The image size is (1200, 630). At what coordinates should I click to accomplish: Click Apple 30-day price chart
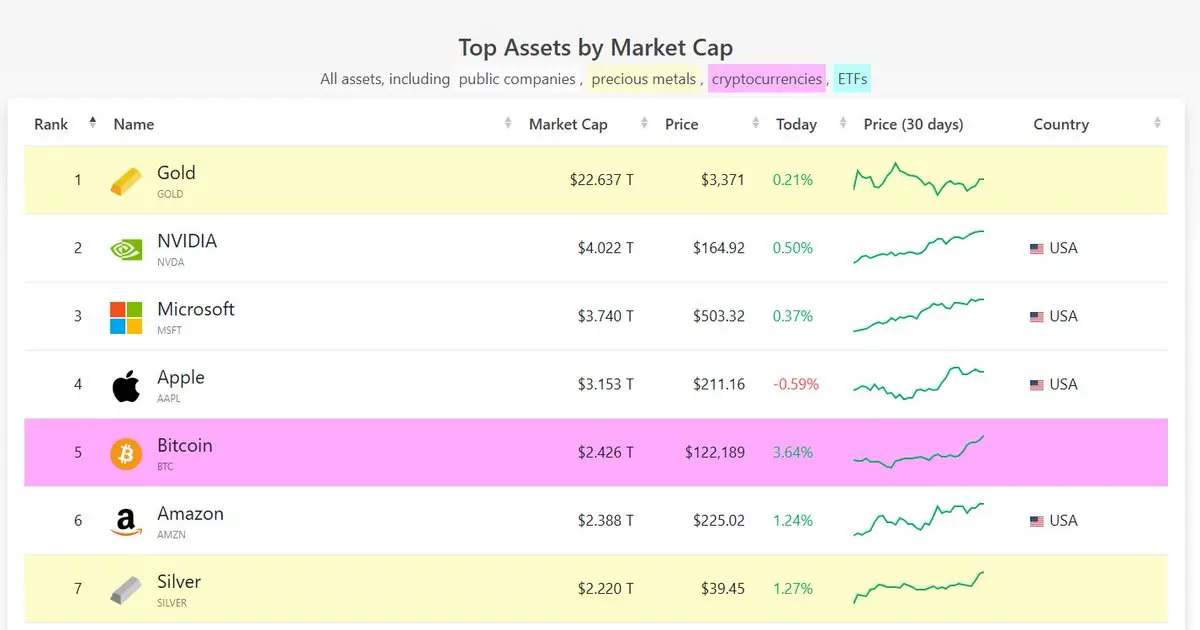point(919,383)
